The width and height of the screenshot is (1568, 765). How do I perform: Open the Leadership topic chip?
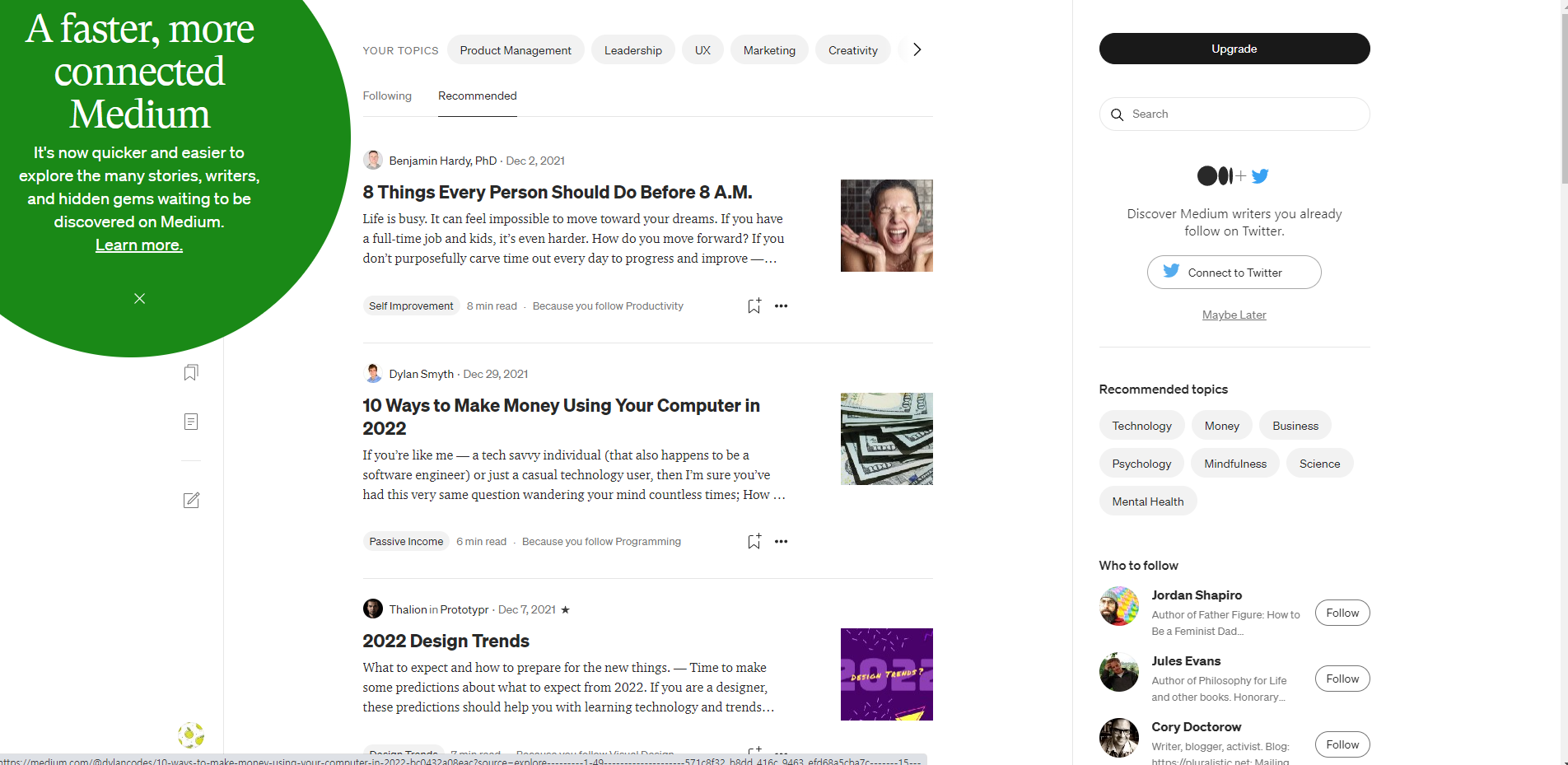tap(632, 49)
